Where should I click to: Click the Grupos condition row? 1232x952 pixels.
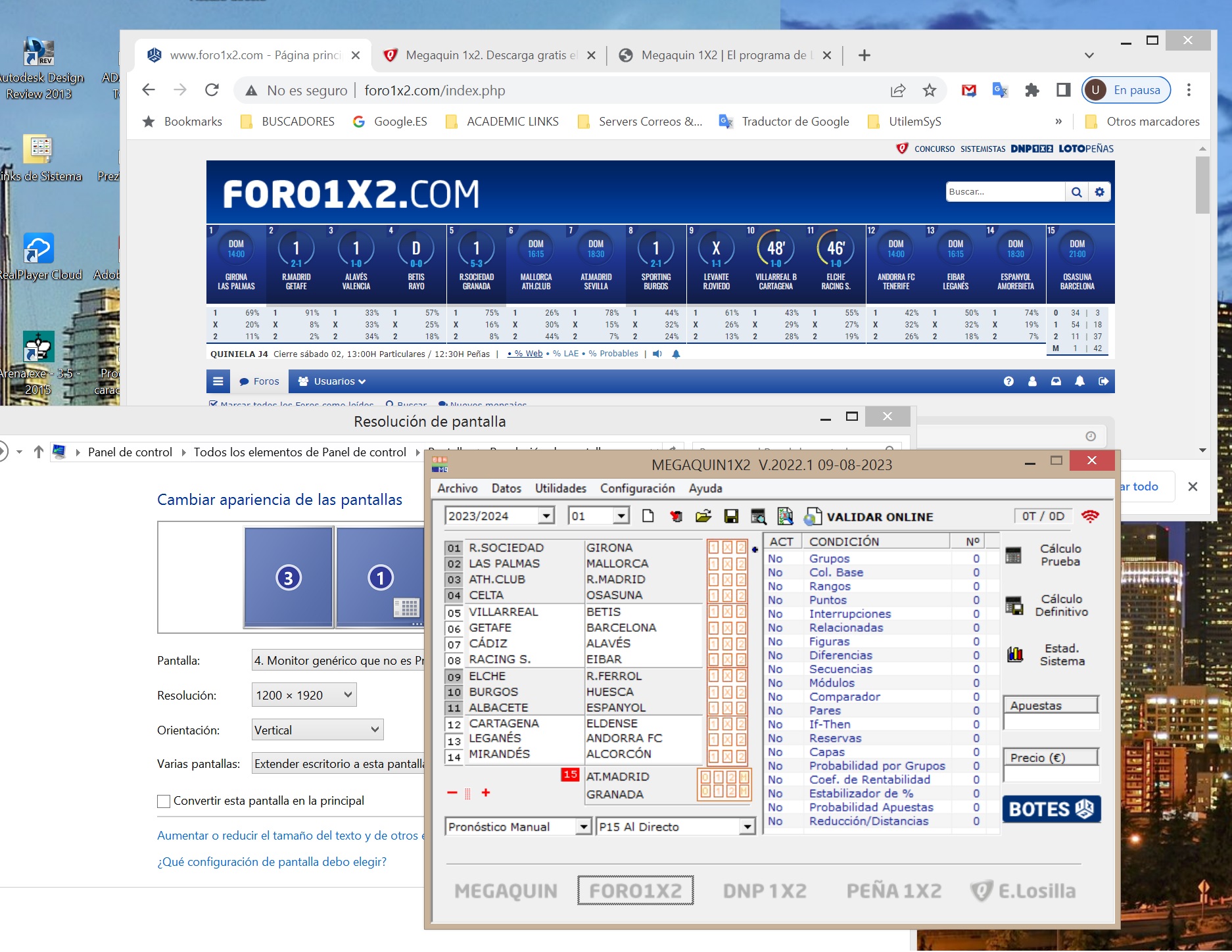(x=881, y=558)
